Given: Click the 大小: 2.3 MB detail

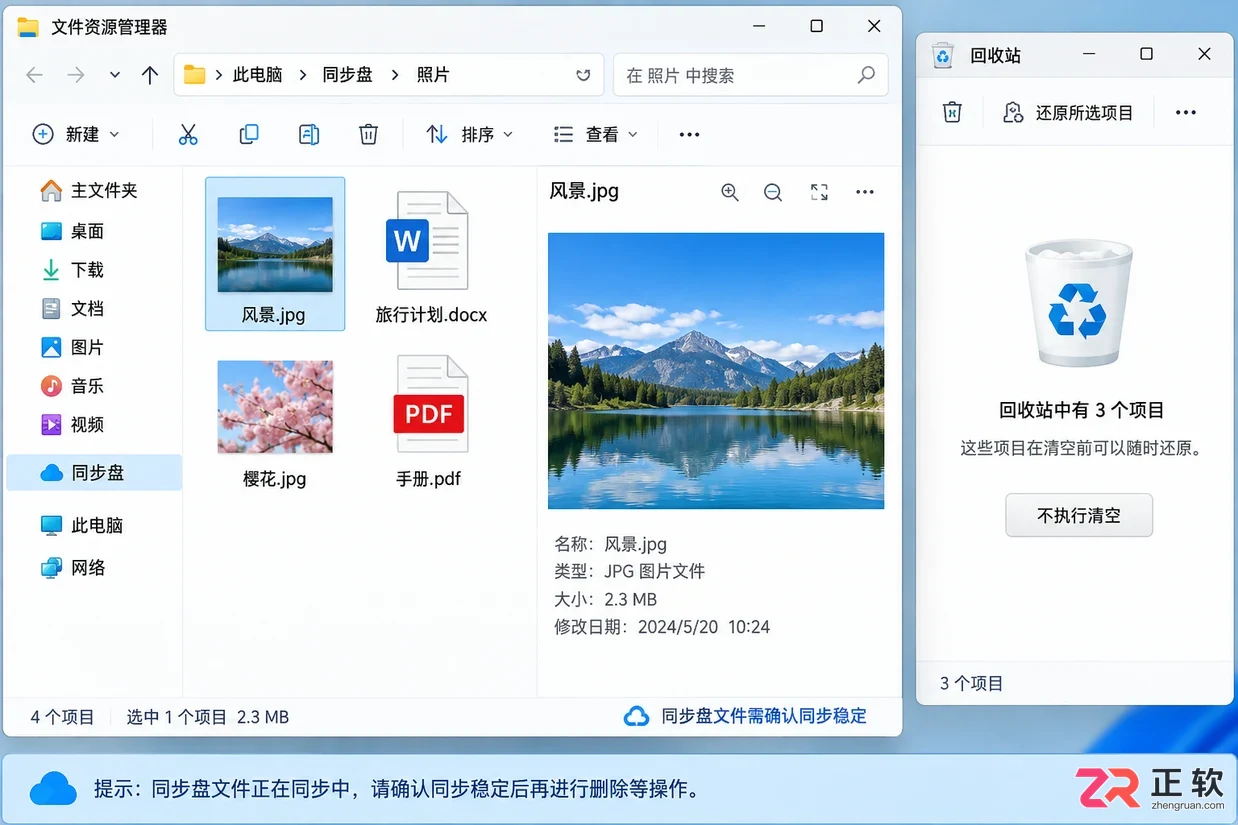Looking at the screenshot, I should [605, 599].
